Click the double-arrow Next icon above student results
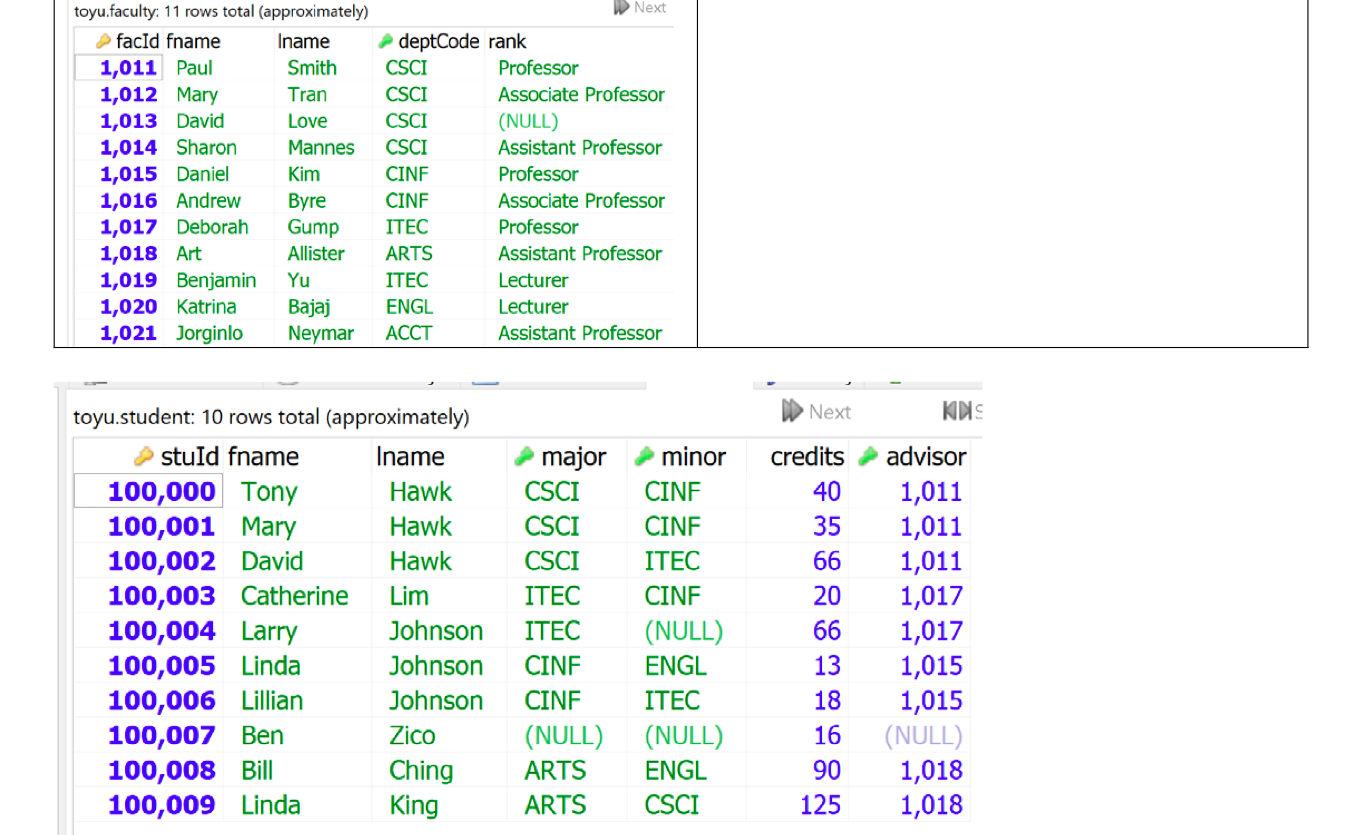 791,411
